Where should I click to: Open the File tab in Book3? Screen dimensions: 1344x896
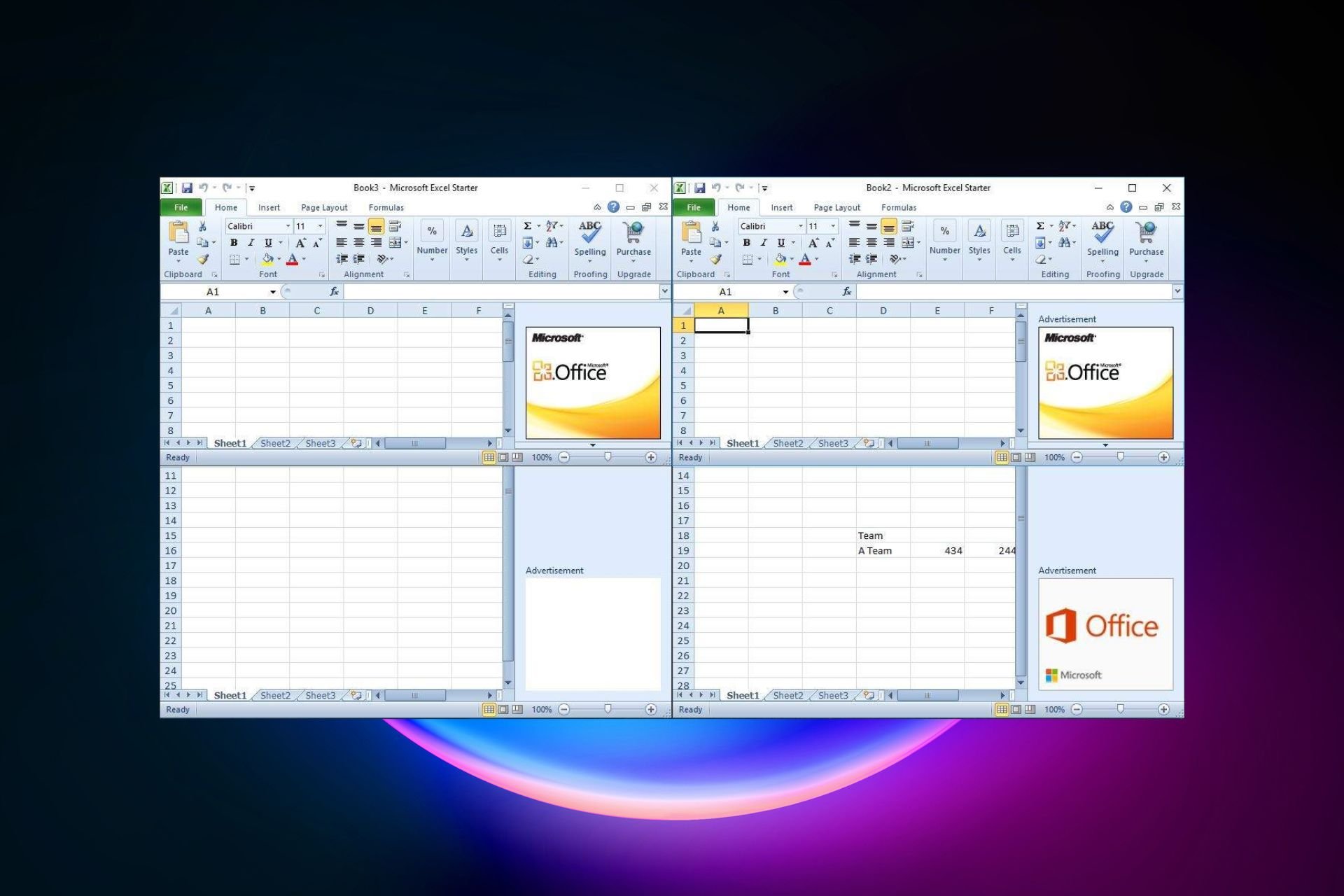click(x=181, y=207)
